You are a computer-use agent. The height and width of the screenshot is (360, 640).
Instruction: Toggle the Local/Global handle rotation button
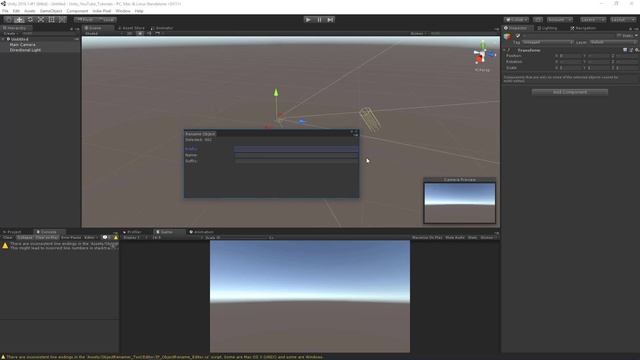[x=107, y=20]
